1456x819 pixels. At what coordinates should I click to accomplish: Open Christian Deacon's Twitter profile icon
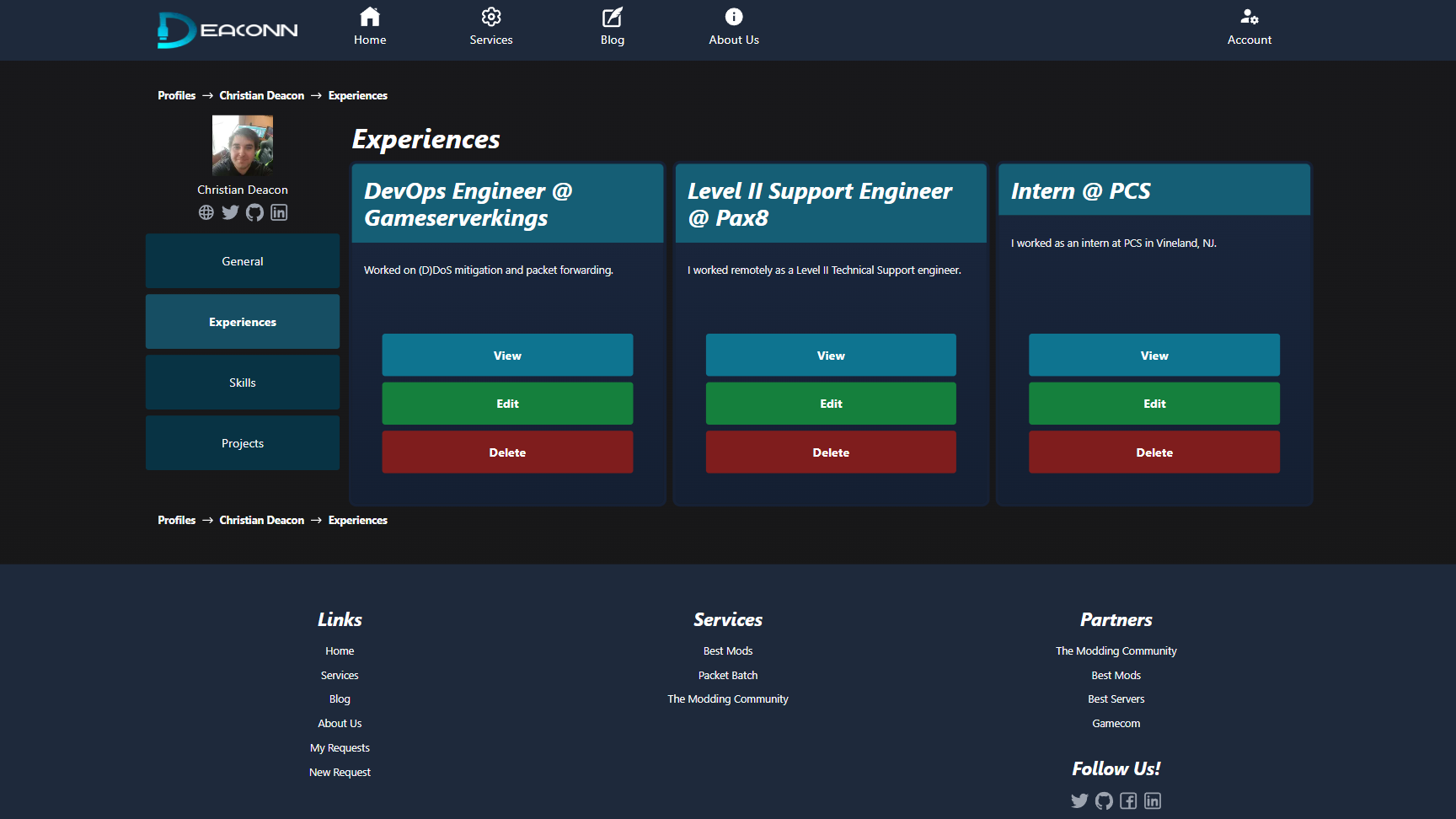coord(230,212)
